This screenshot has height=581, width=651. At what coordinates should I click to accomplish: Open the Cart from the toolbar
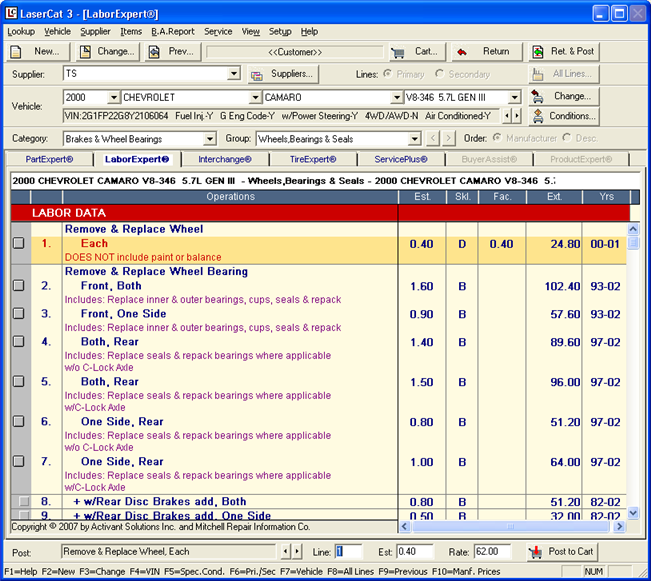pos(415,51)
